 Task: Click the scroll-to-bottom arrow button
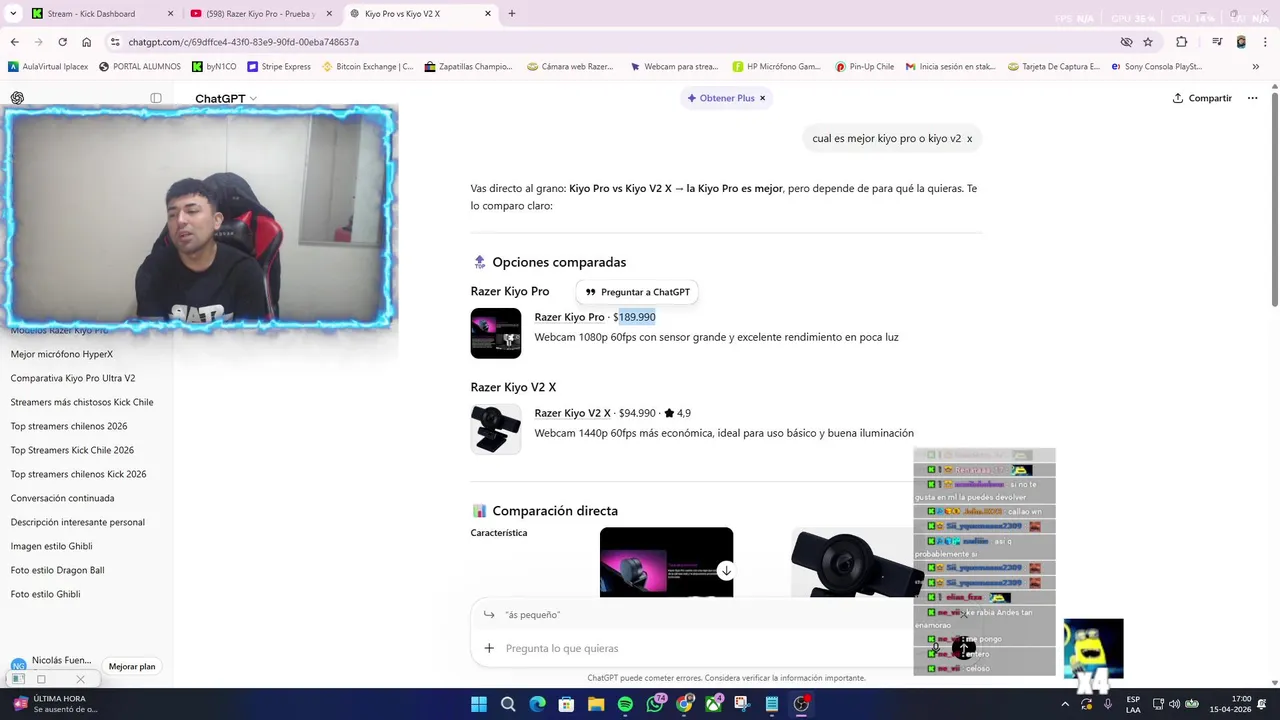(x=726, y=571)
